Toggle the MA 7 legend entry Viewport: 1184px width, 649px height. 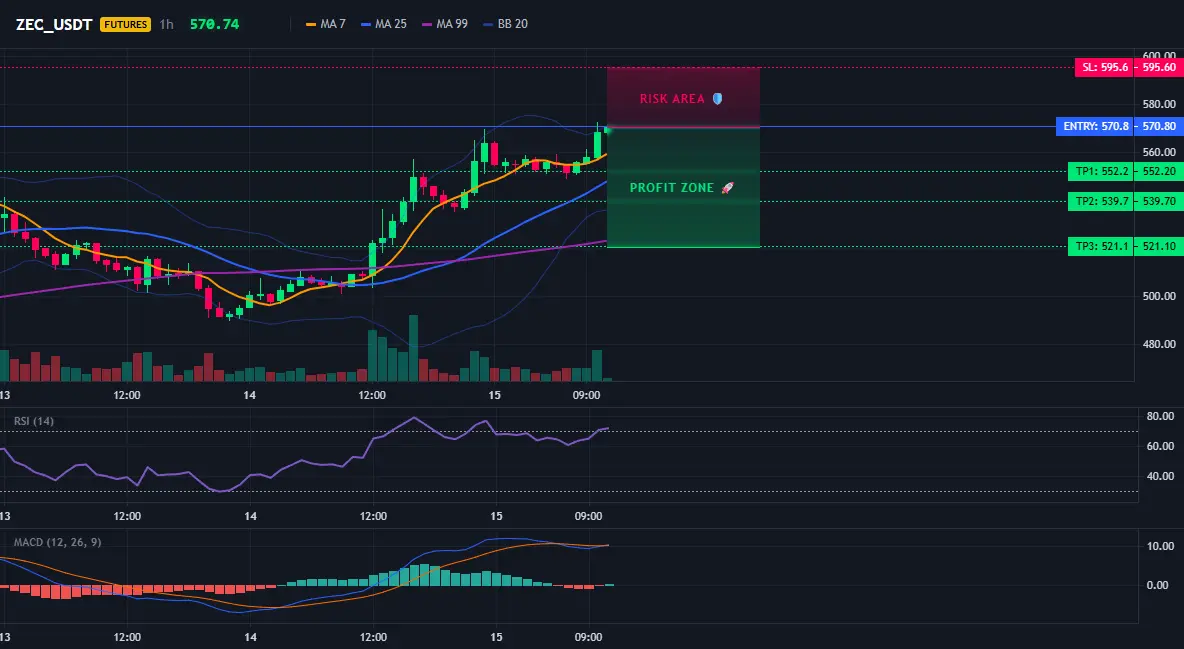[x=325, y=24]
